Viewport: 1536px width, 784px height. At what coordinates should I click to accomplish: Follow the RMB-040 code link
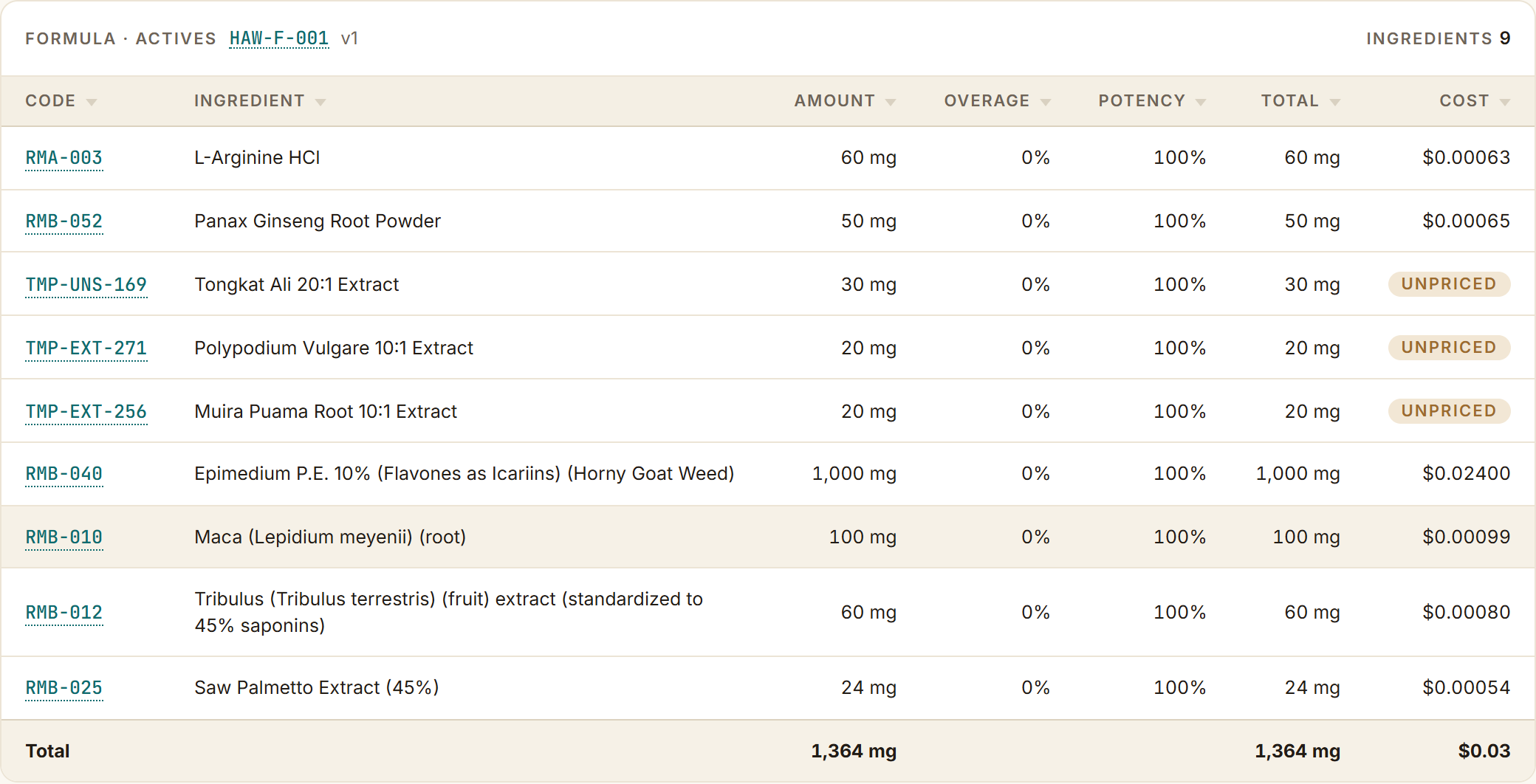click(64, 474)
